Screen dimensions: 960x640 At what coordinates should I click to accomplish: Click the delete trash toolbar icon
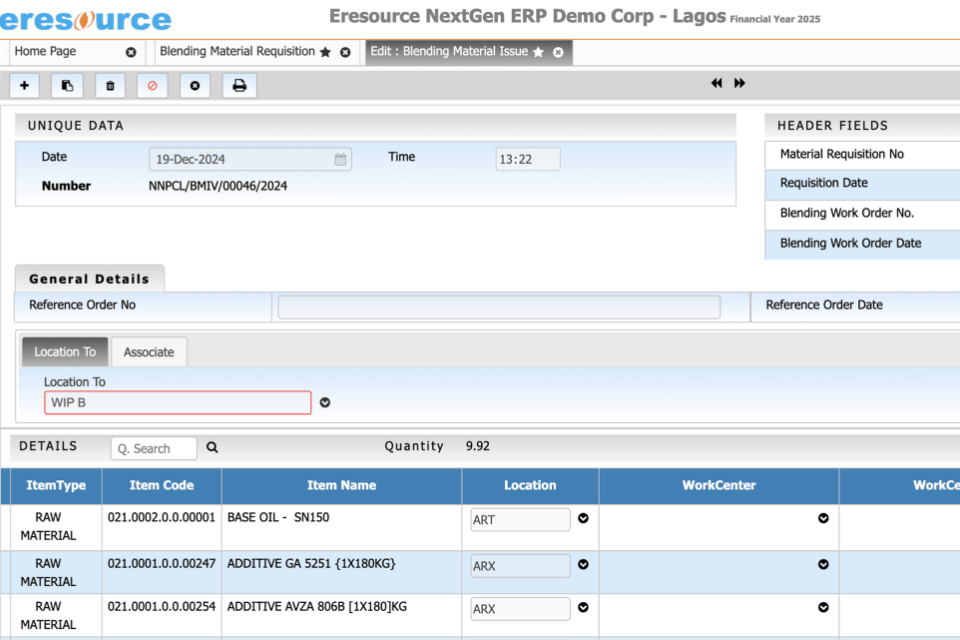(x=110, y=86)
